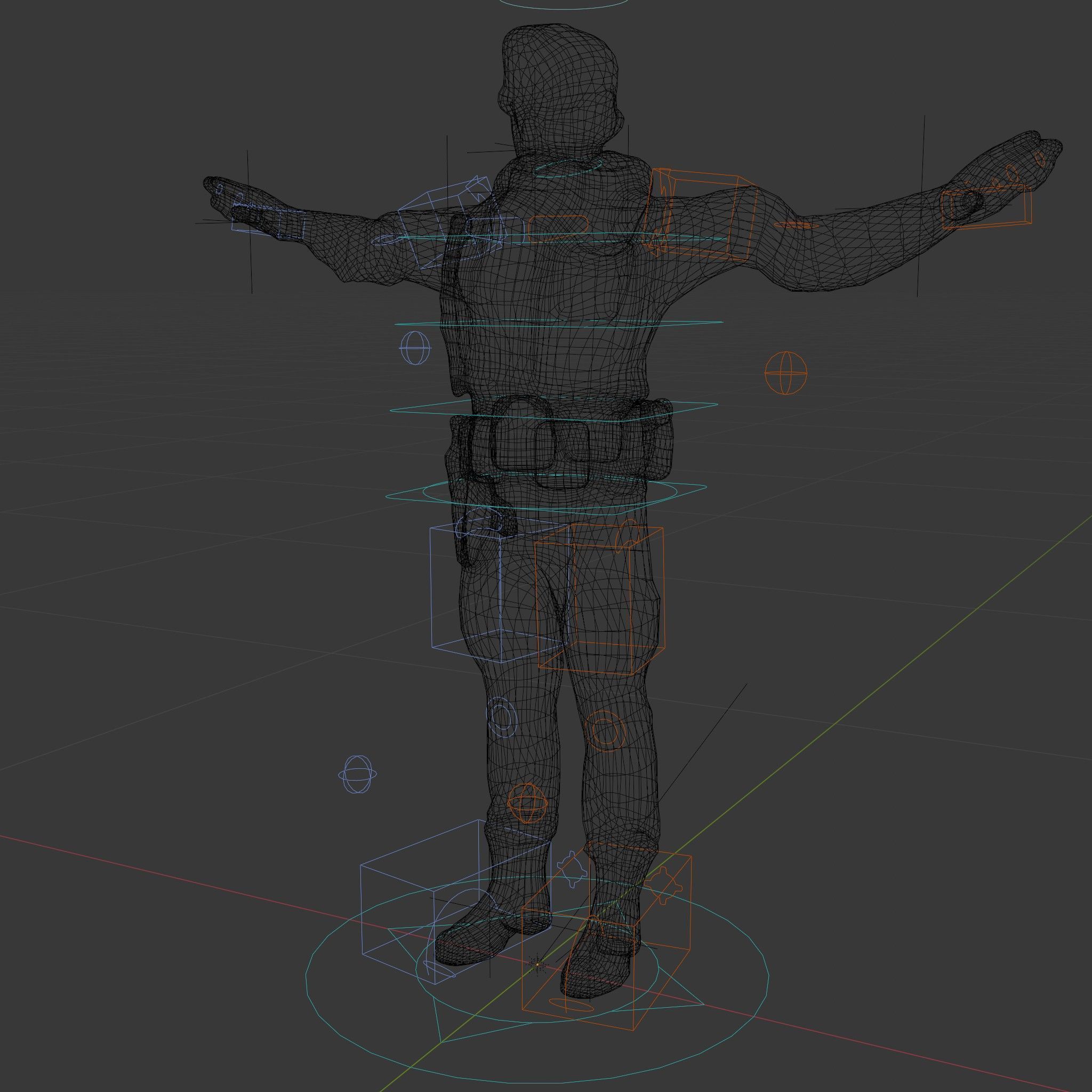Select the teal mid-torso ring control
This screenshot has width=1092, height=1092.
pos(558,324)
